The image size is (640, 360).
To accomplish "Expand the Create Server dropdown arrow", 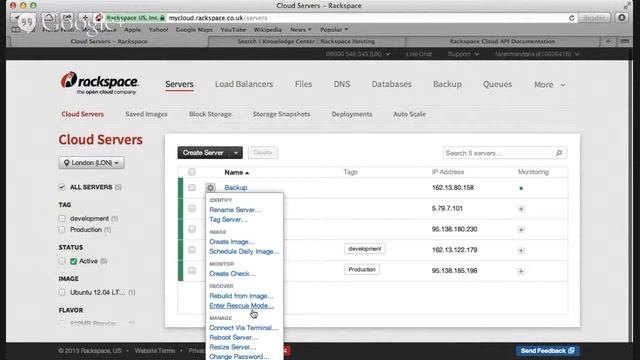I will (236, 153).
